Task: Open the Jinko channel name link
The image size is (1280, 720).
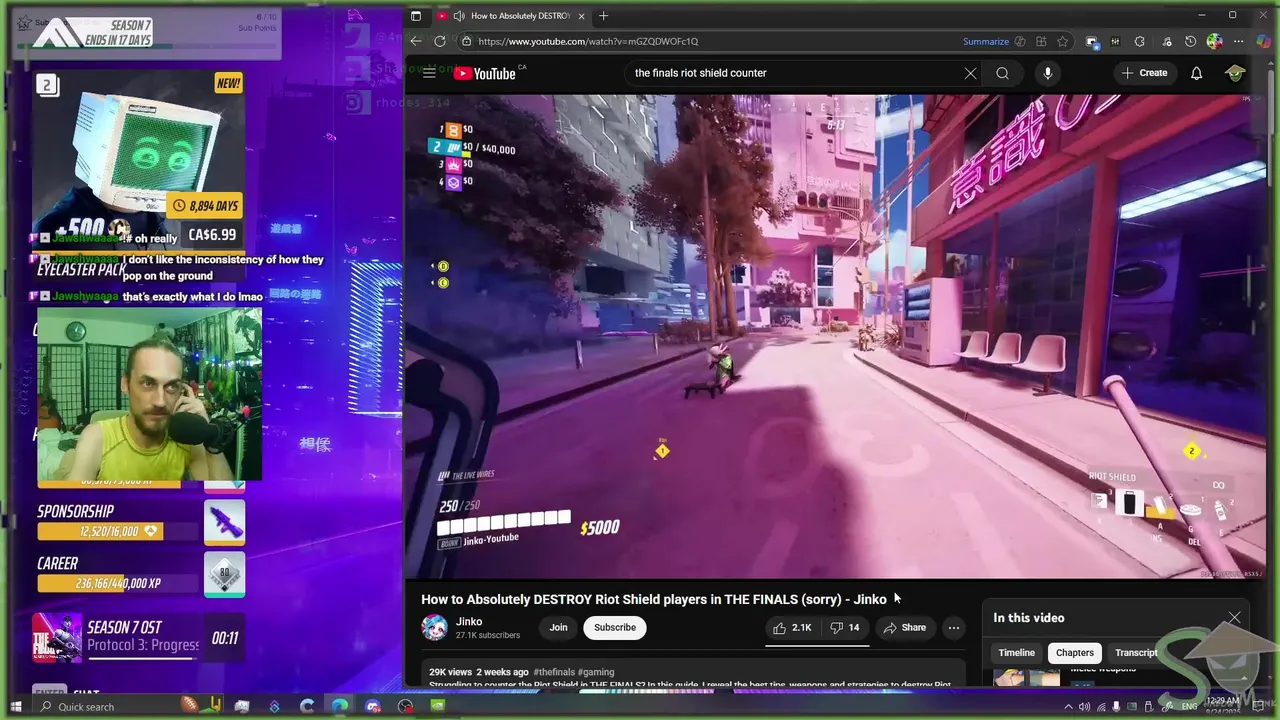Action: [469, 622]
